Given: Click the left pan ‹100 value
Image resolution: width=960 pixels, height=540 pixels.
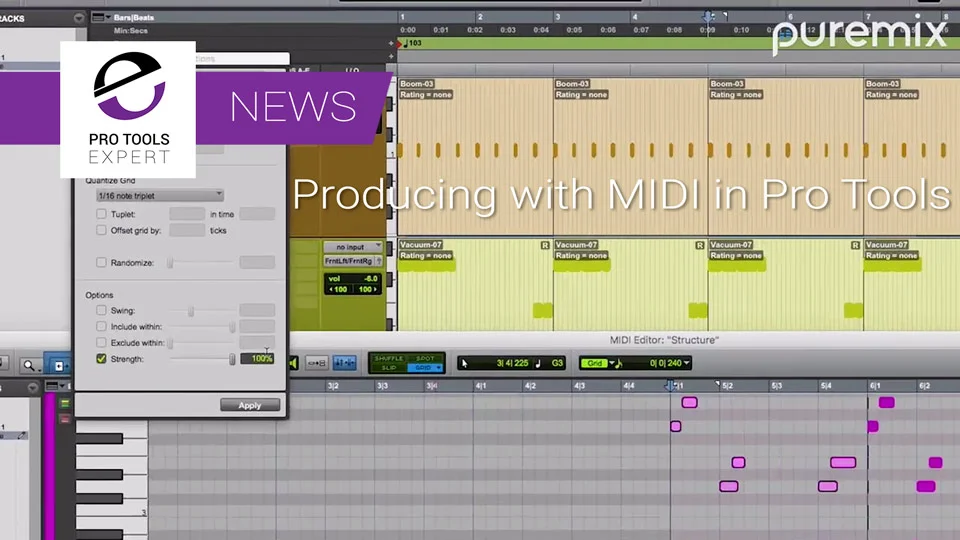Looking at the screenshot, I should coord(338,289).
